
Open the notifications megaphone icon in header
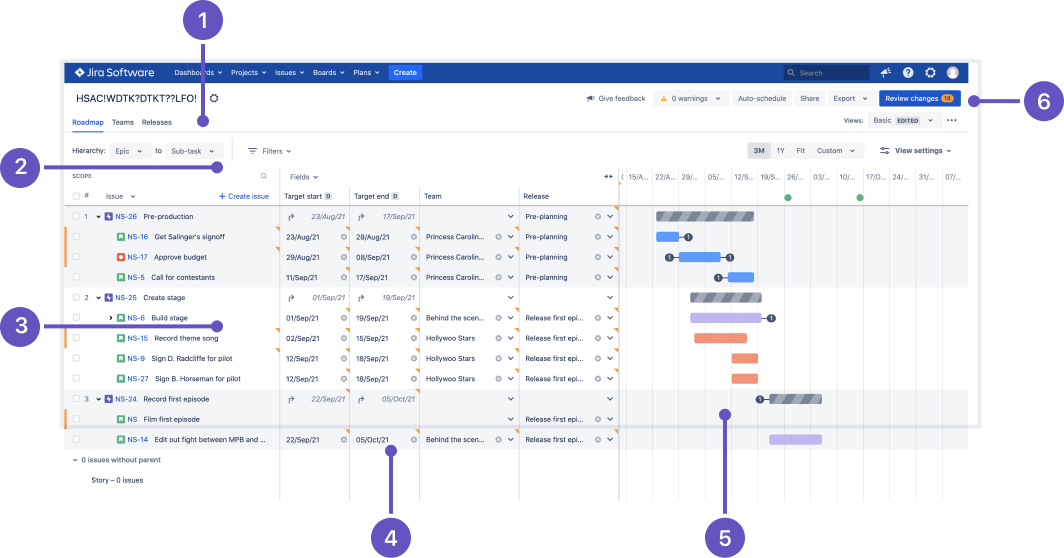point(886,73)
